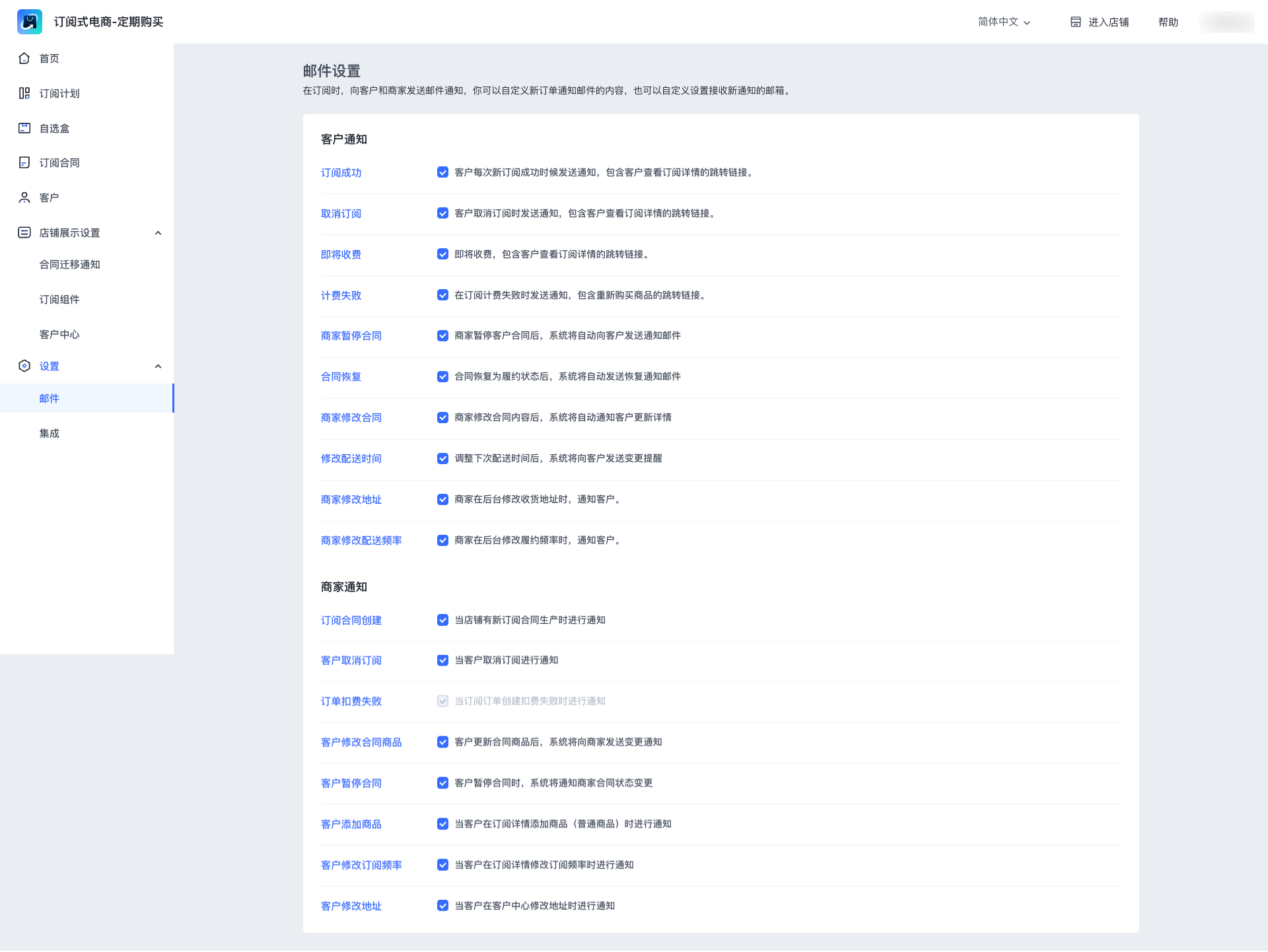1268x952 pixels.
Task: Select the 集成 submenu item
Action: (x=50, y=433)
